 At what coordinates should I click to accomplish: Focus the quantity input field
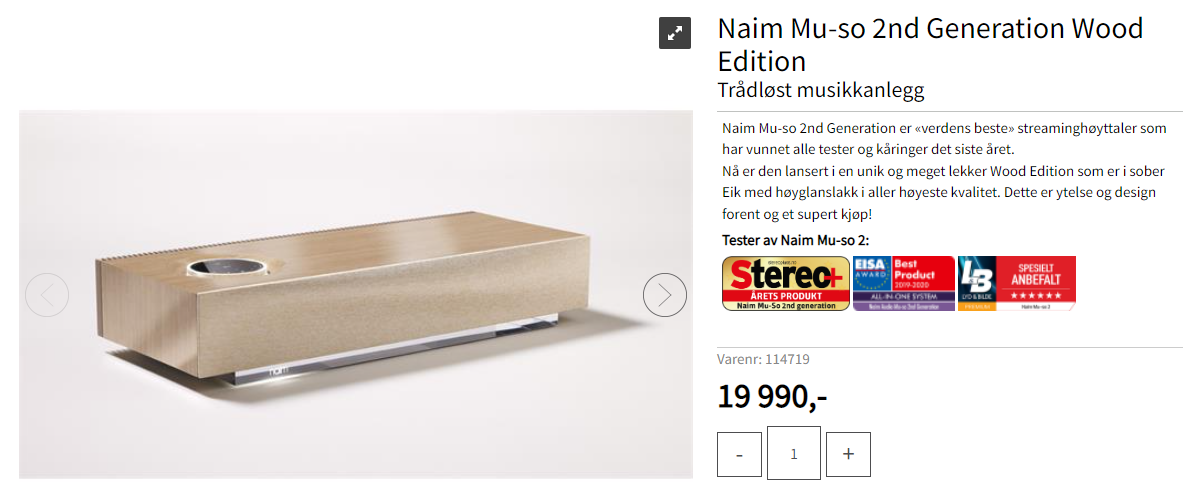pos(794,454)
